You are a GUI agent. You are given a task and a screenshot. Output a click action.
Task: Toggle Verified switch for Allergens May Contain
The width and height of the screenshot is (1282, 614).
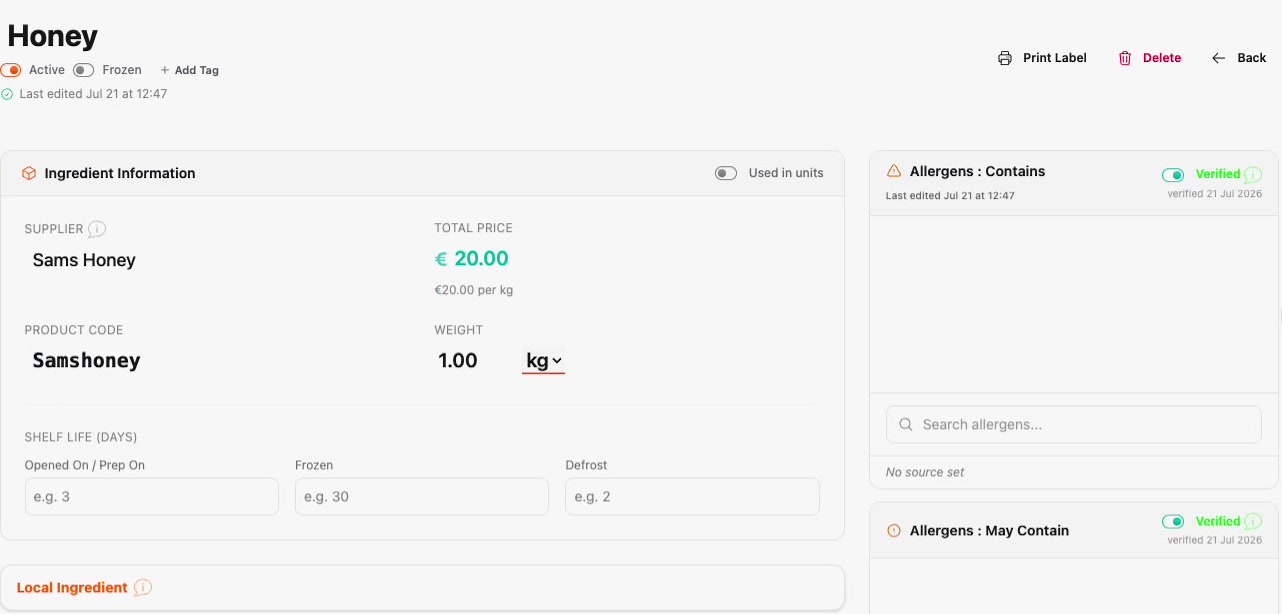click(x=1173, y=522)
